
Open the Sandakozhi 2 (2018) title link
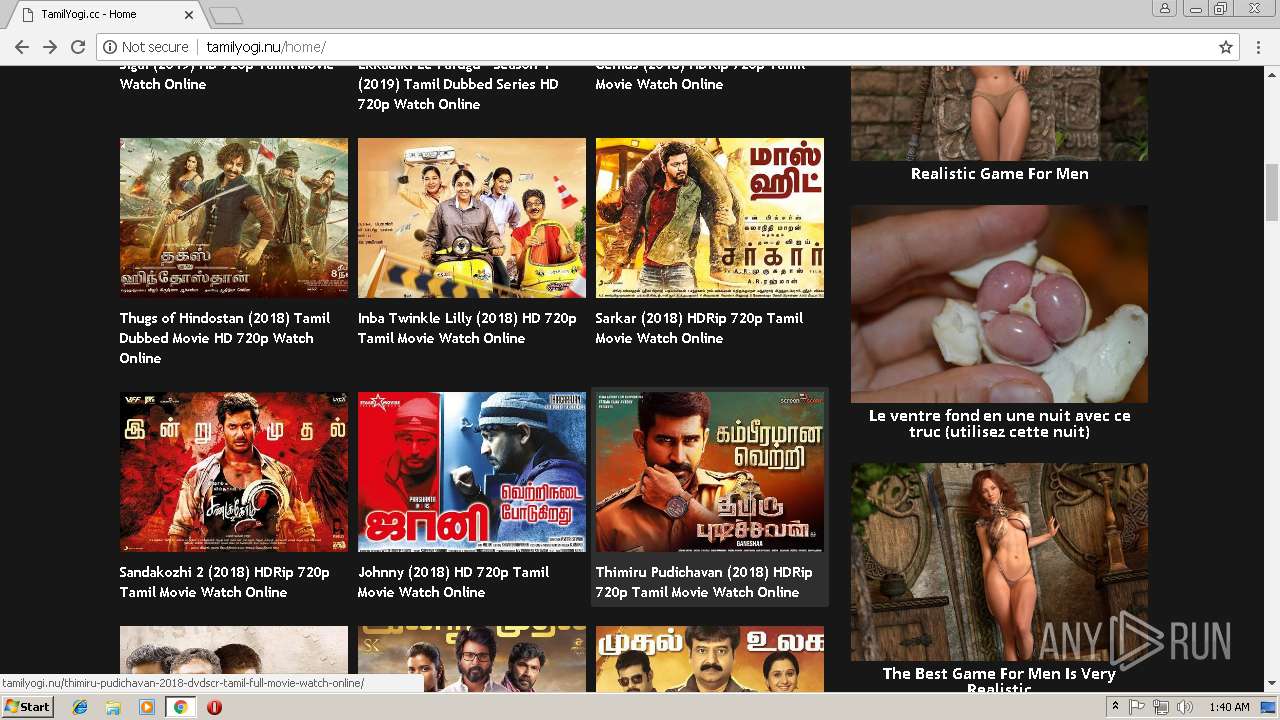click(225, 582)
